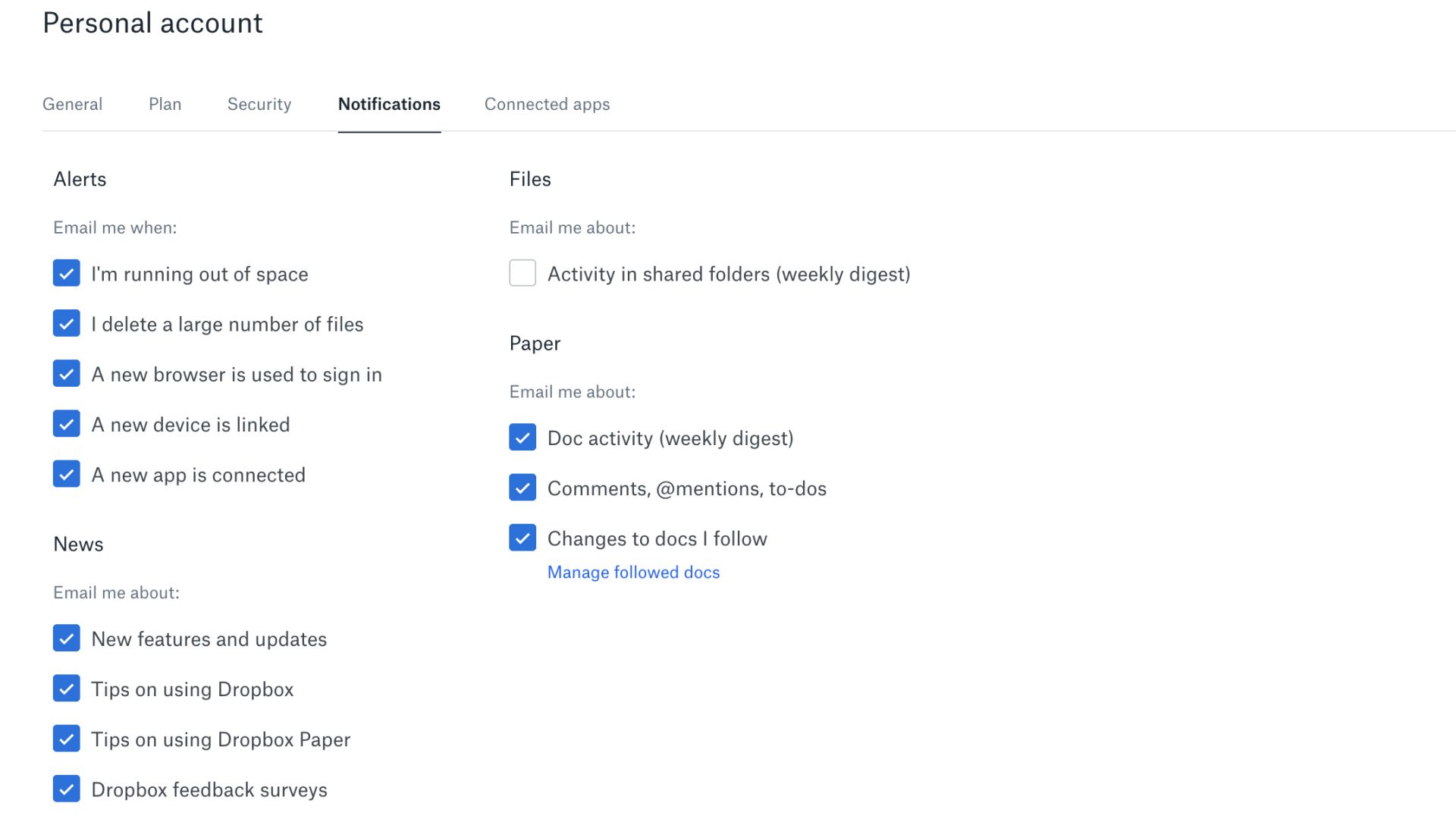Screen dimensions: 1456x819
Task: Disable Dropbox feedback surveys emails
Action: pos(67,789)
